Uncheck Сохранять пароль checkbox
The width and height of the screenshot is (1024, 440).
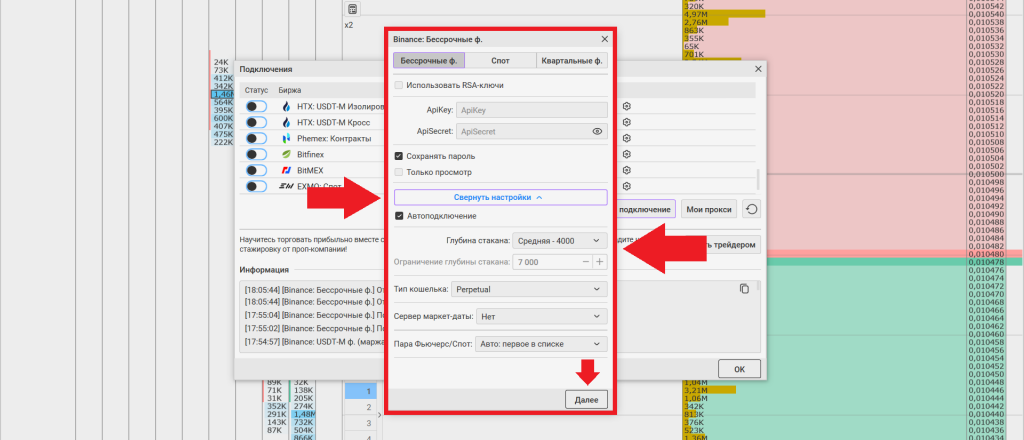click(399, 157)
